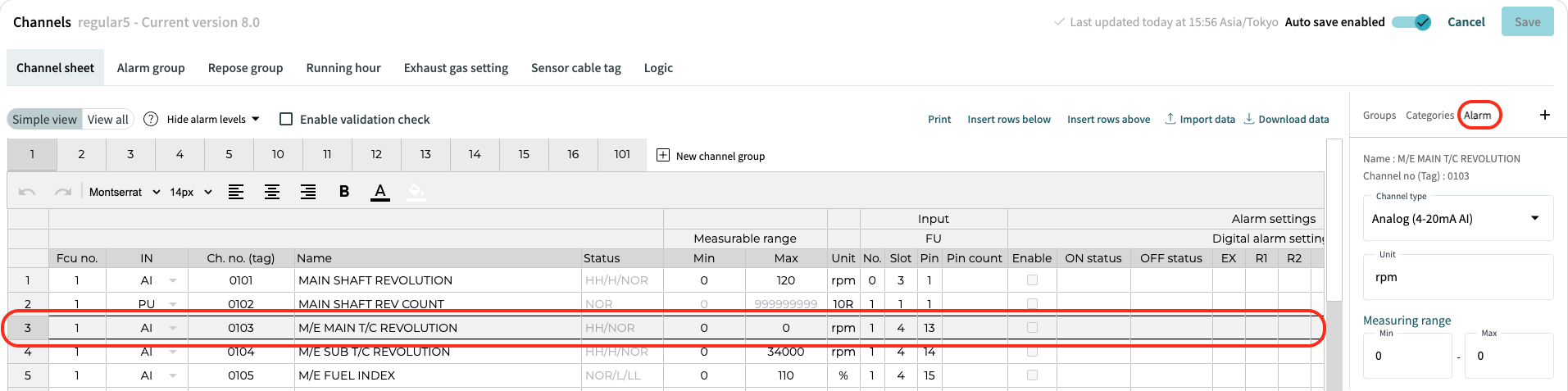Open Logic tab

(658, 67)
